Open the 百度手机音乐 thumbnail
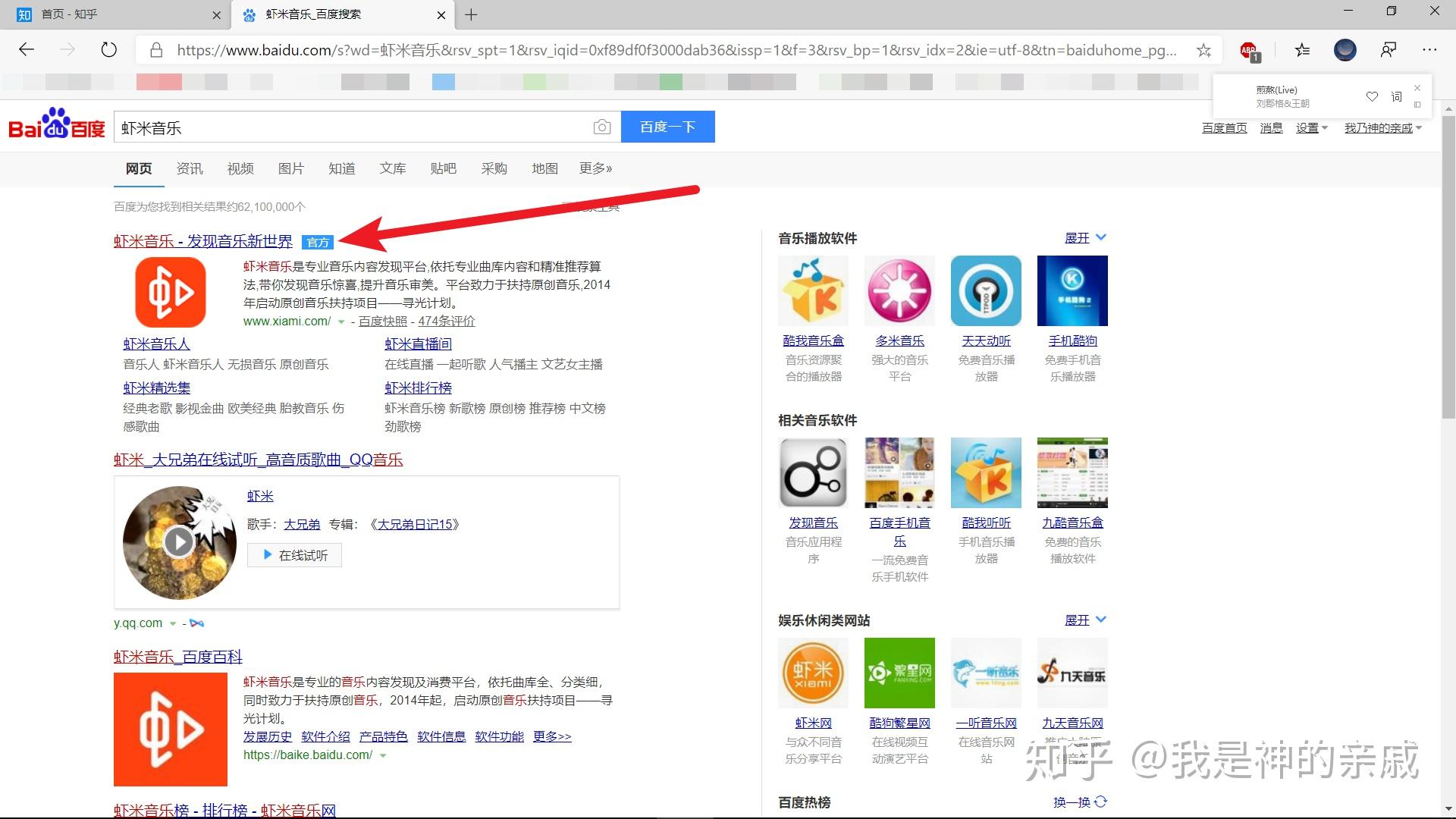Image resolution: width=1456 pixels, height=819 pixels. 900,472
